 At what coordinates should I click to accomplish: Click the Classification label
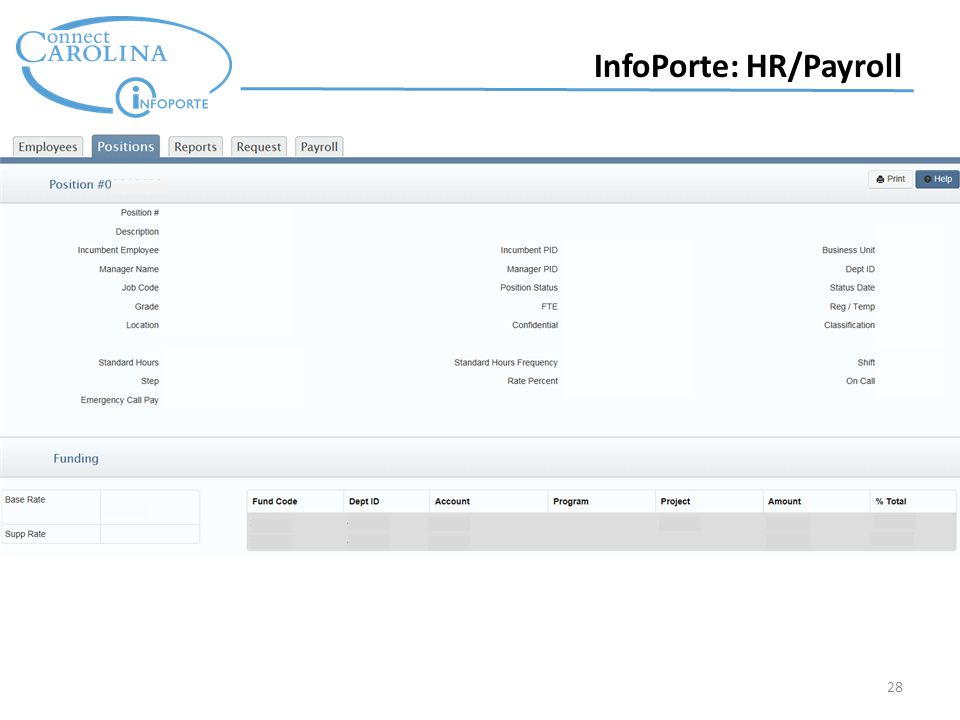pos(849,325)
